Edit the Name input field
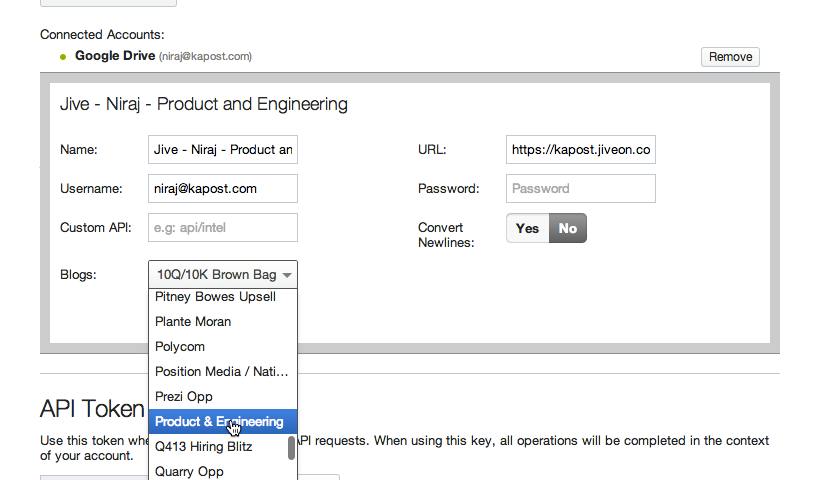The image size is (829, 480). click(x=223, y=150)
